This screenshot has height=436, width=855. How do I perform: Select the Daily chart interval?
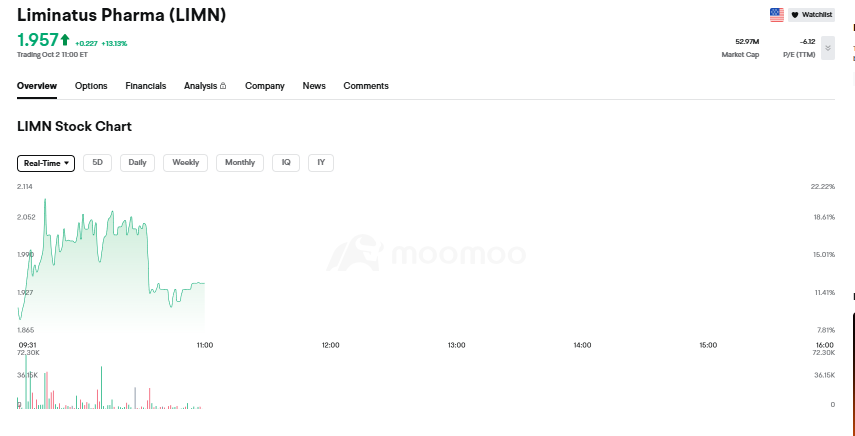point(137,162)
